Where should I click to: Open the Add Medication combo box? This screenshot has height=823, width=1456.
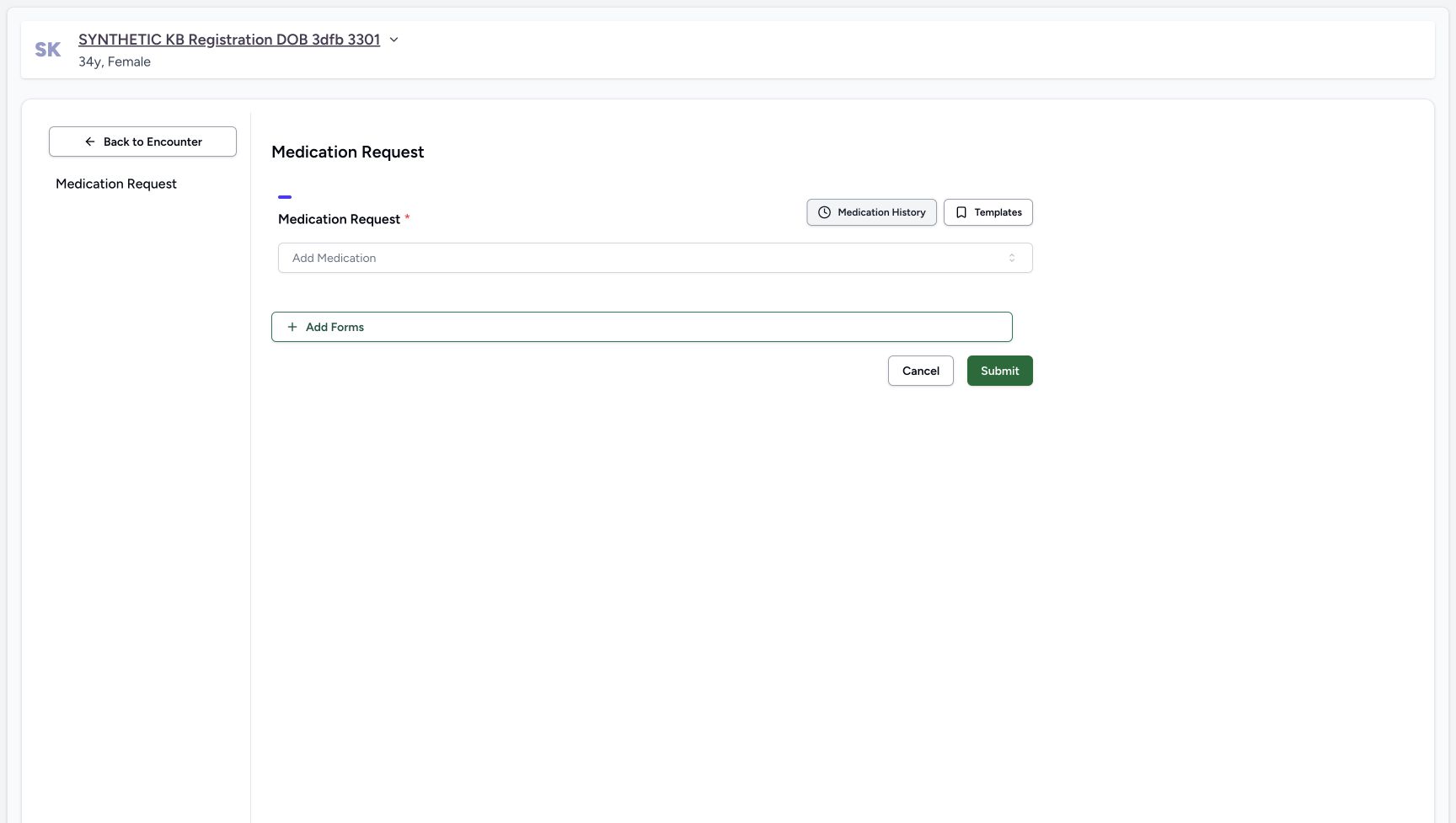pyautogui.click(x=655, y=258)
